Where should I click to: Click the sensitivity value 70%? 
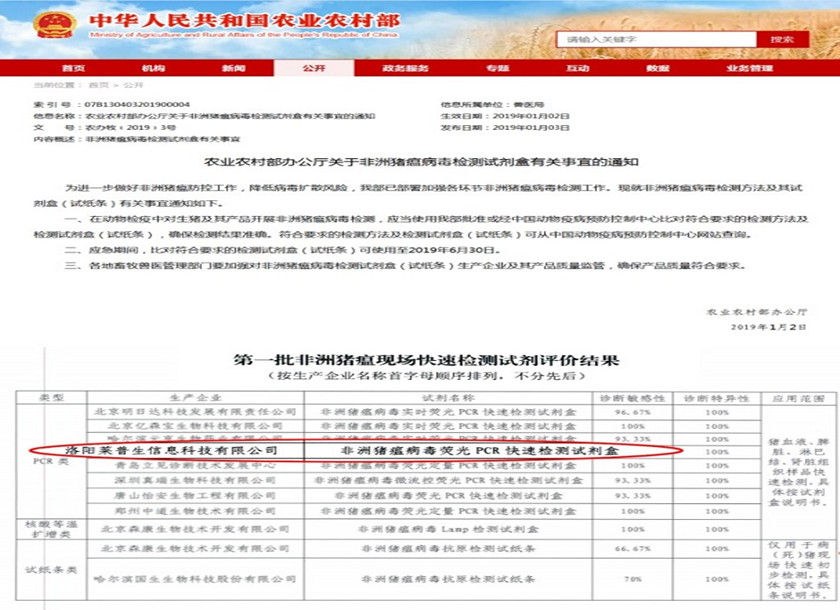(x=633, y=579)
